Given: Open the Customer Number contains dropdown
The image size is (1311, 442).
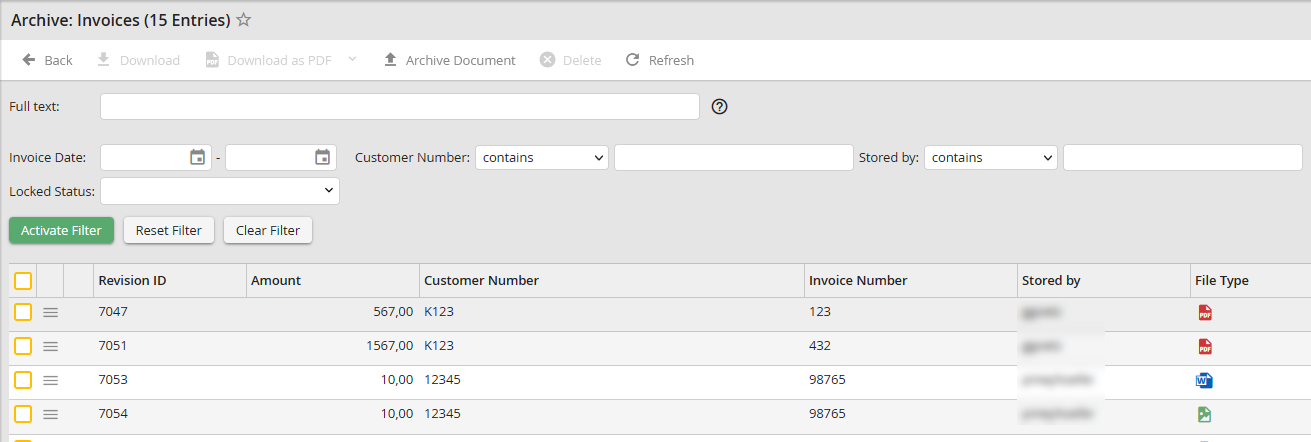Looking at the screenshot, I should coord(542,158).
